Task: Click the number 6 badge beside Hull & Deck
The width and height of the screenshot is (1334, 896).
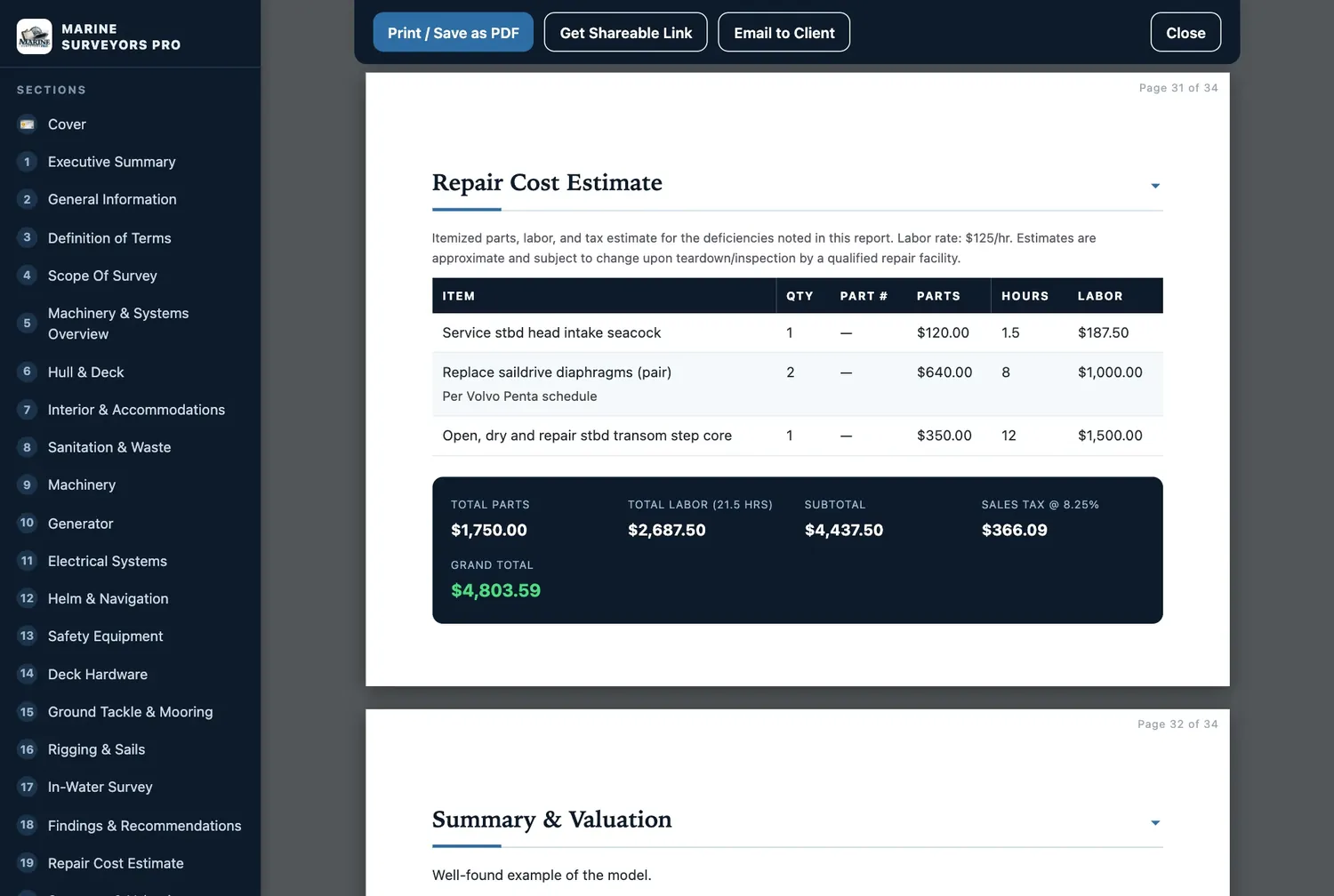Action: [x=27, y=372]
